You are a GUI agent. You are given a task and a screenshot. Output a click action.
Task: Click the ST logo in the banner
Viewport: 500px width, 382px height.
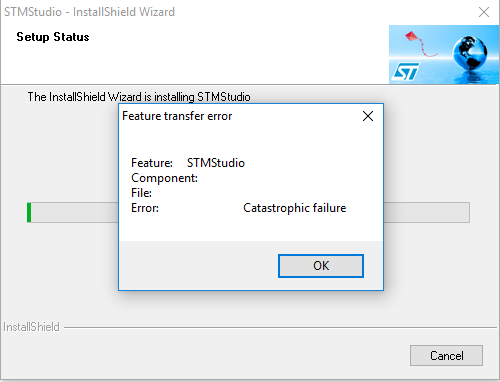click(x=405, y=72)
